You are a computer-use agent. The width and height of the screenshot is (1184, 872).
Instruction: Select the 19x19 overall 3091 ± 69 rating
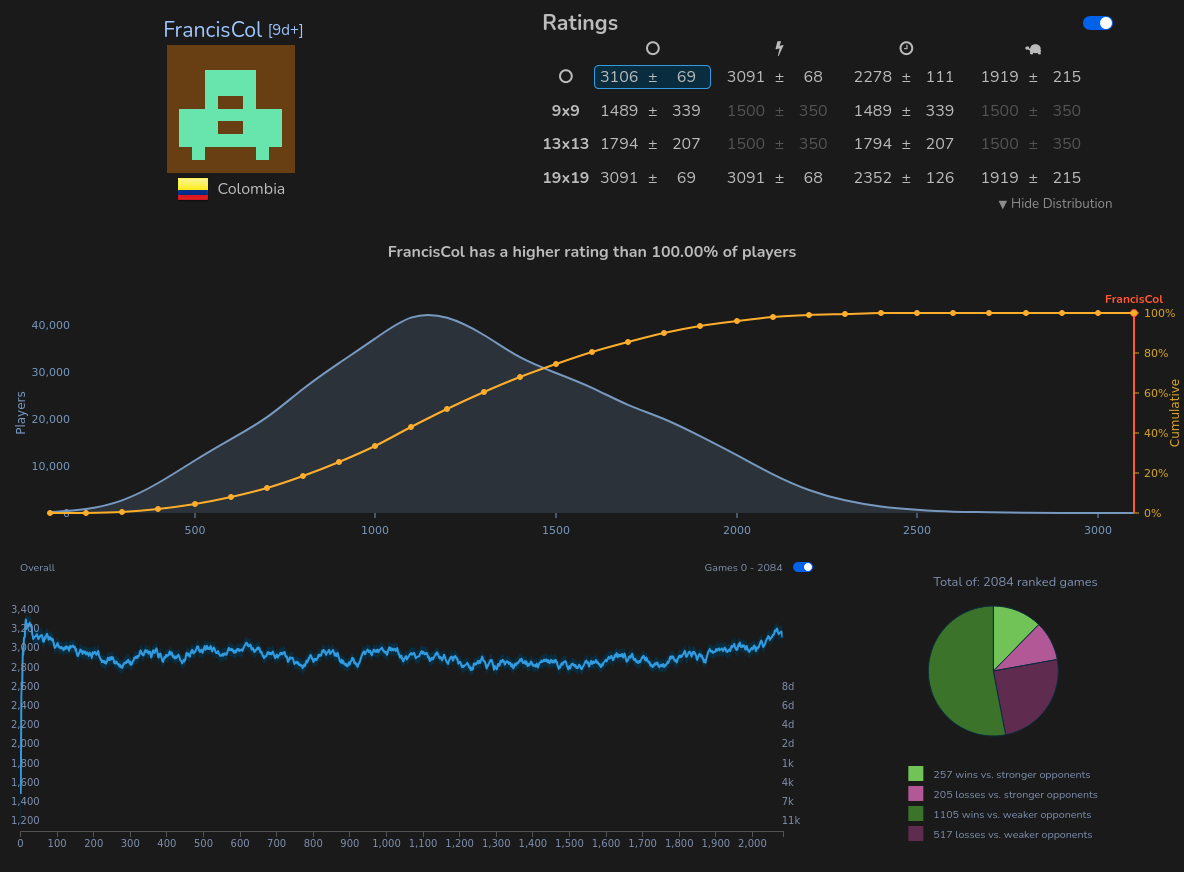click(648, 177)
